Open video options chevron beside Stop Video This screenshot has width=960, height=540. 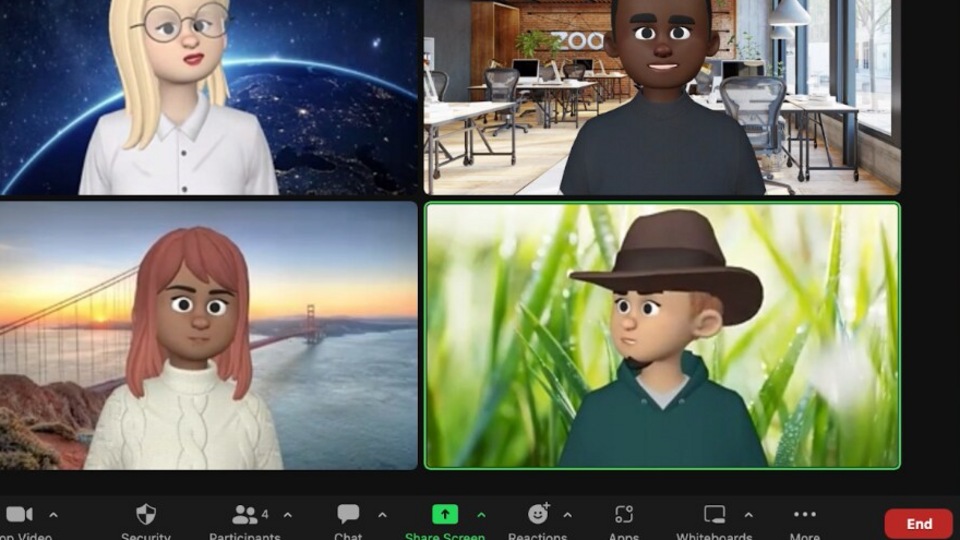[x=54, y=515]
